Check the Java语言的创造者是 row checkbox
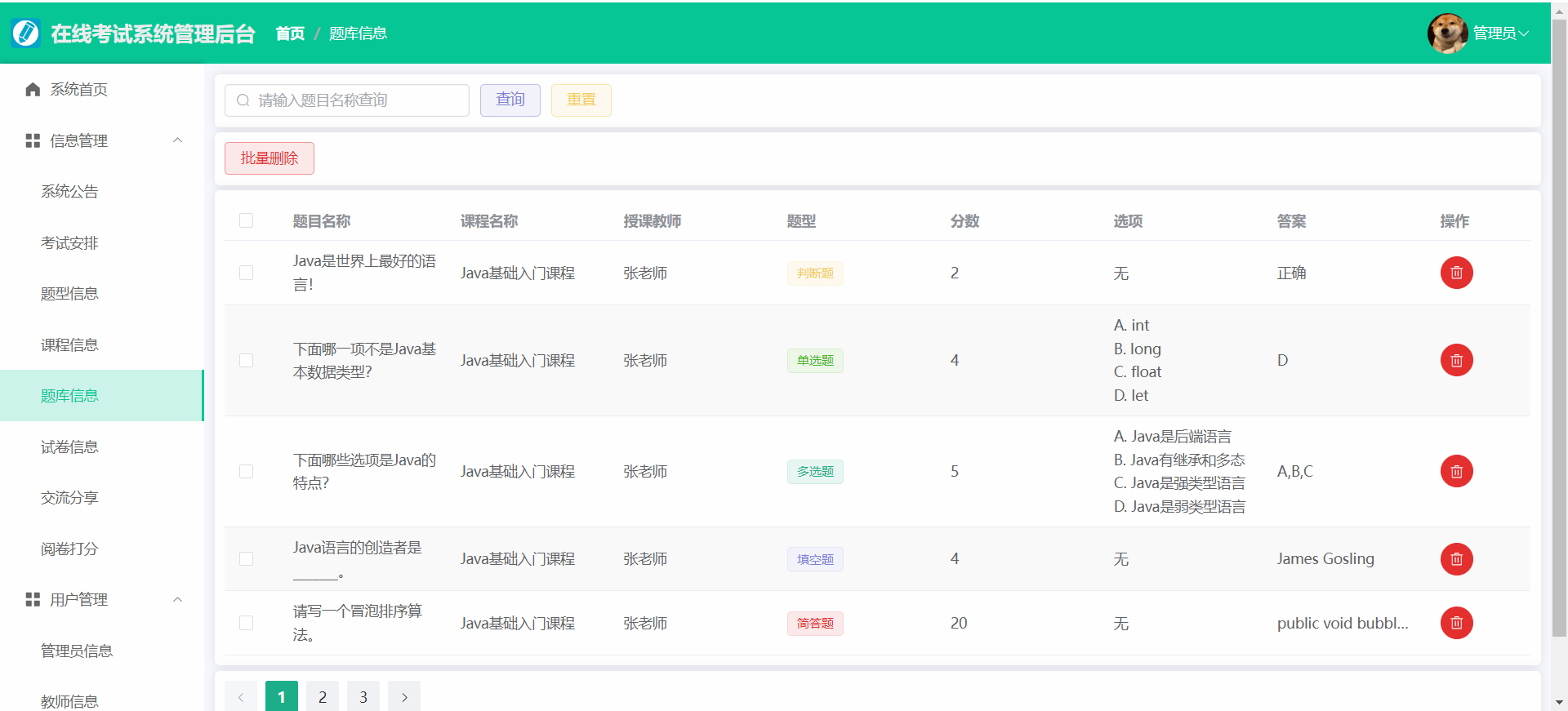 pyautogui.click(x=246, y=559)
